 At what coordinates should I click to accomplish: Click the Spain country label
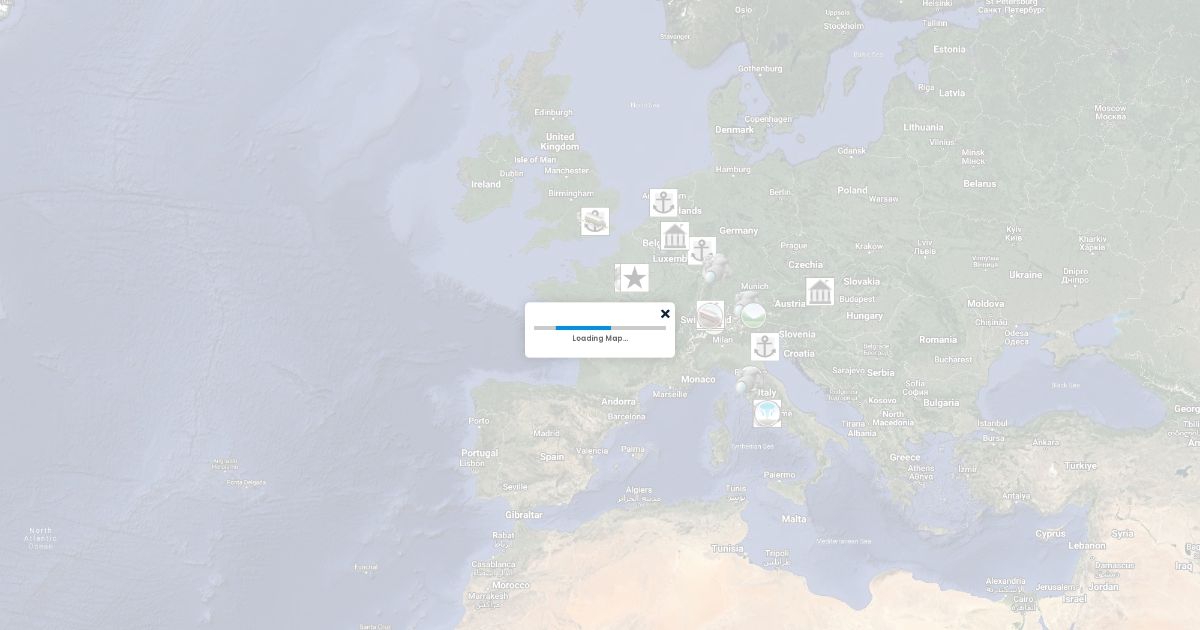tap(552, 456)
